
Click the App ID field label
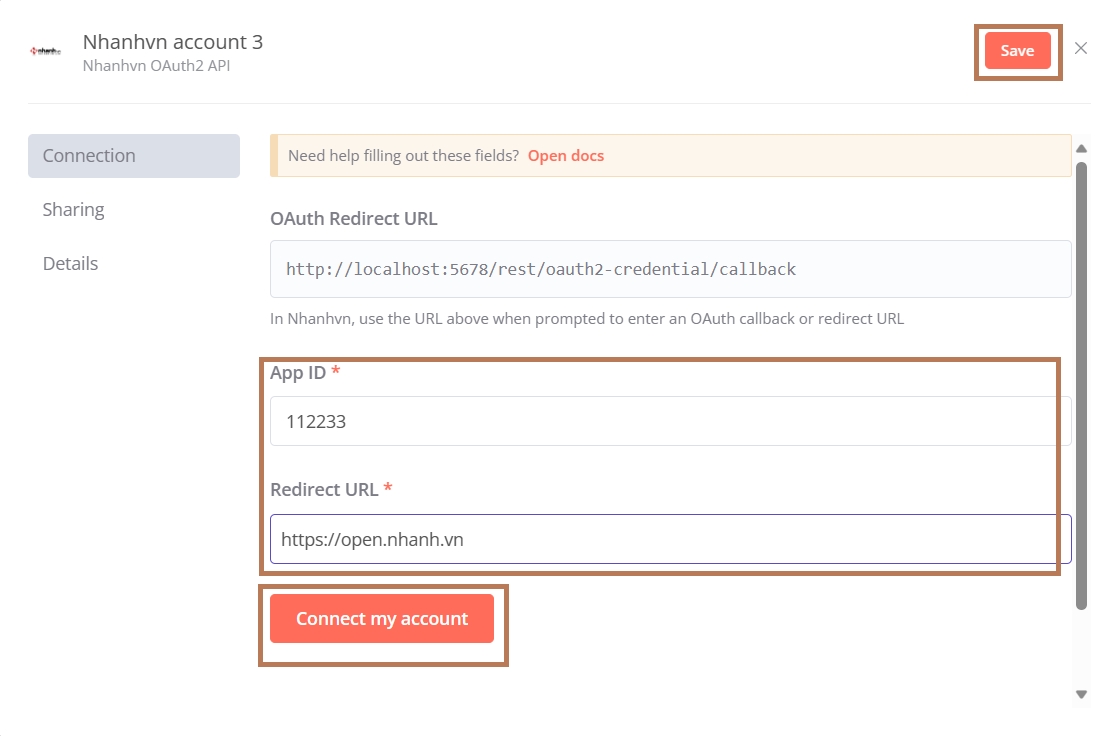click(298, 372)
